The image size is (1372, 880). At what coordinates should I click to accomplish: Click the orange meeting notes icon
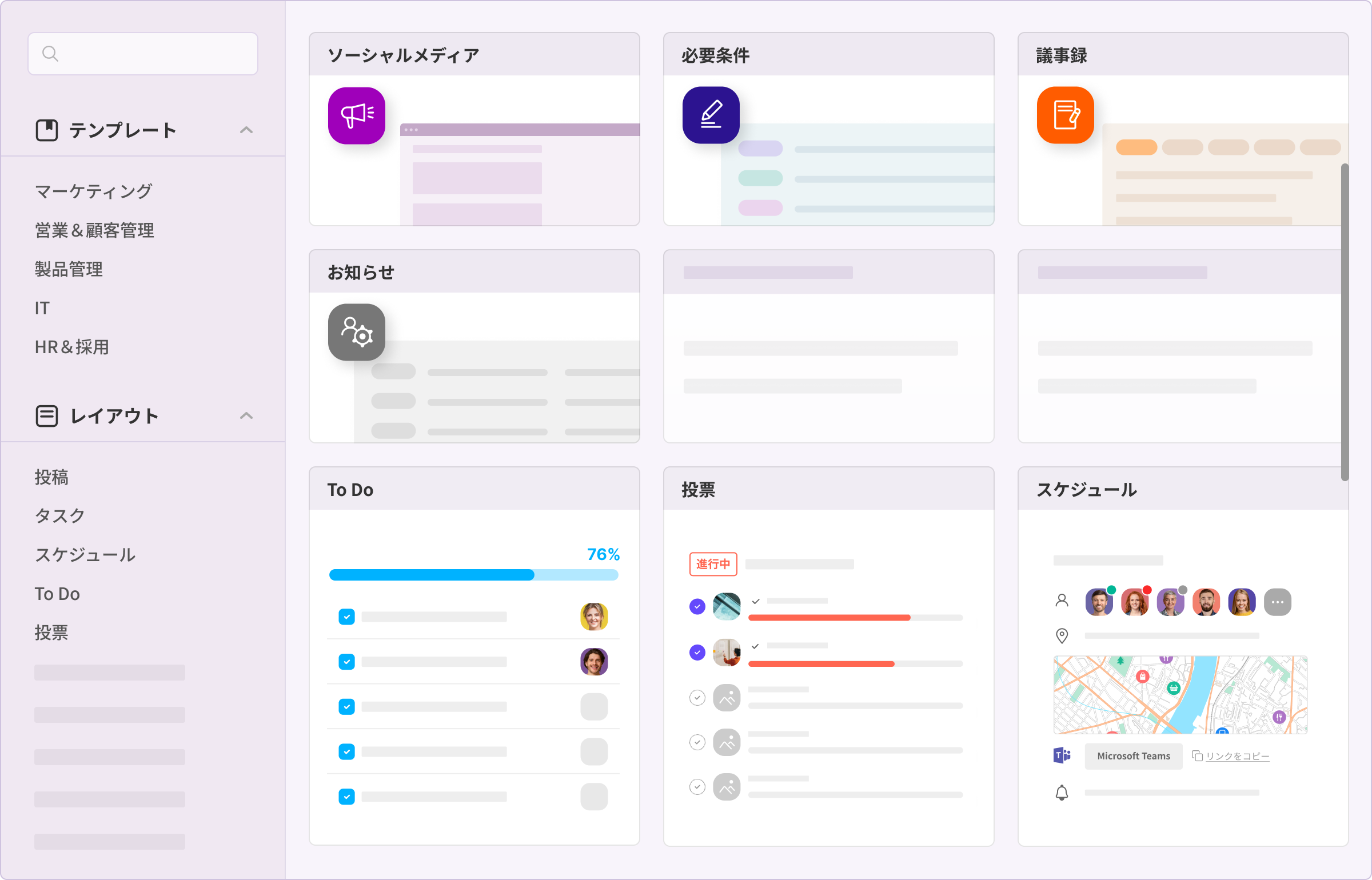1065,115
